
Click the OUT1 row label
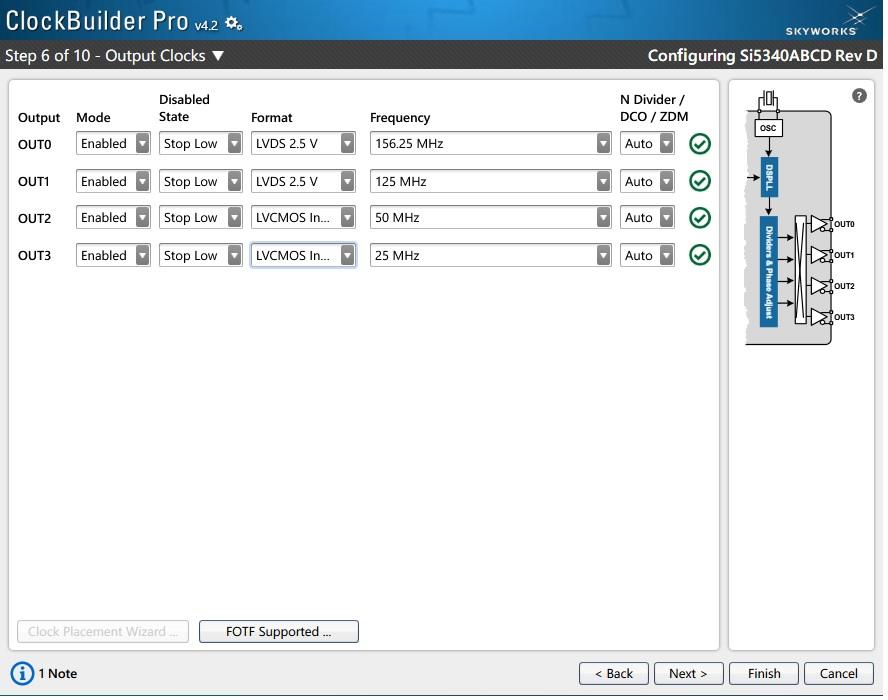pos(33,182)
